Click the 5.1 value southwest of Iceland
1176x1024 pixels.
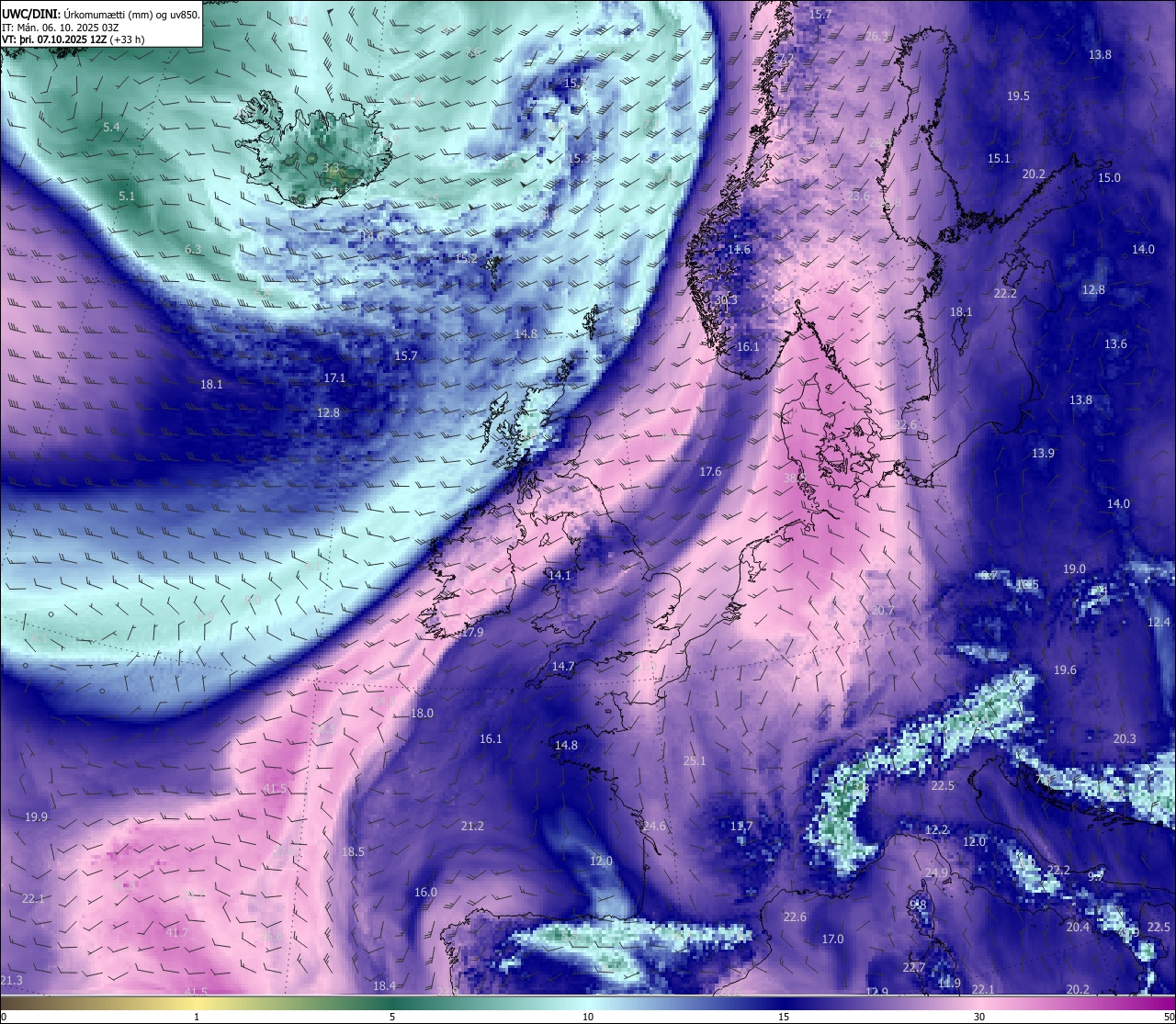[x=127, y=196]
